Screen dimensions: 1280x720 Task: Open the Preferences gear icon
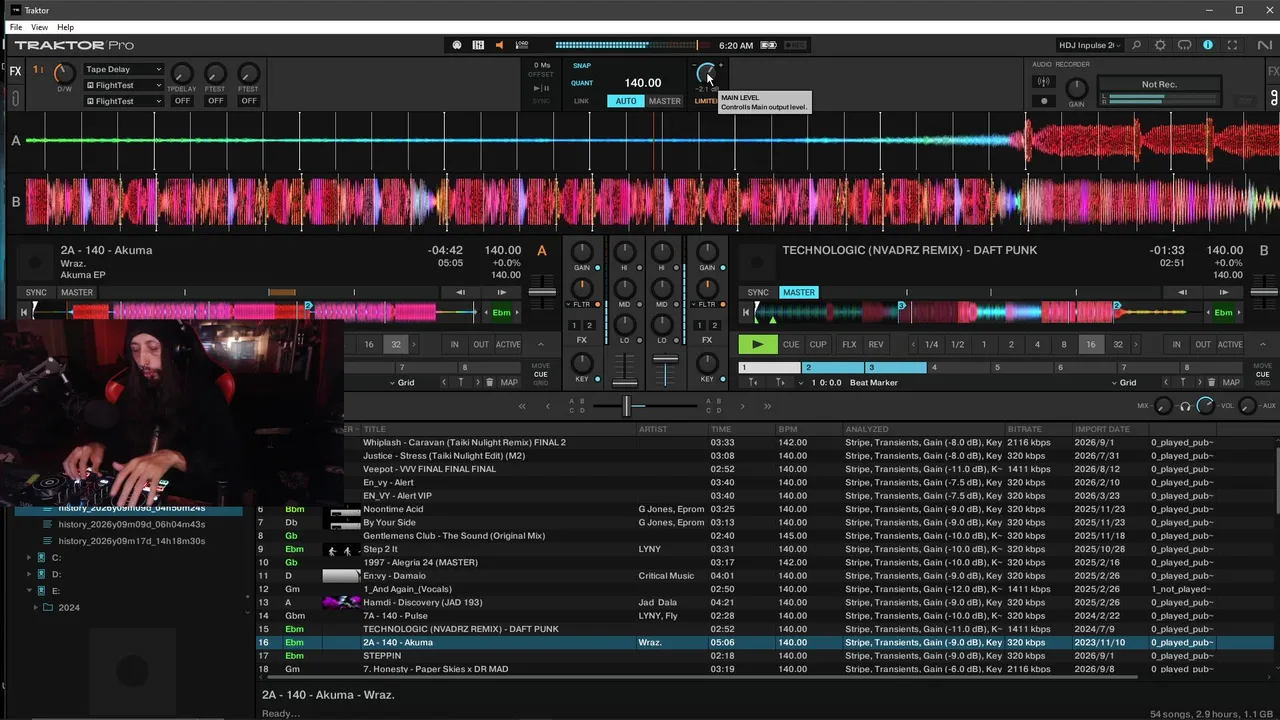coord(1160,45)
